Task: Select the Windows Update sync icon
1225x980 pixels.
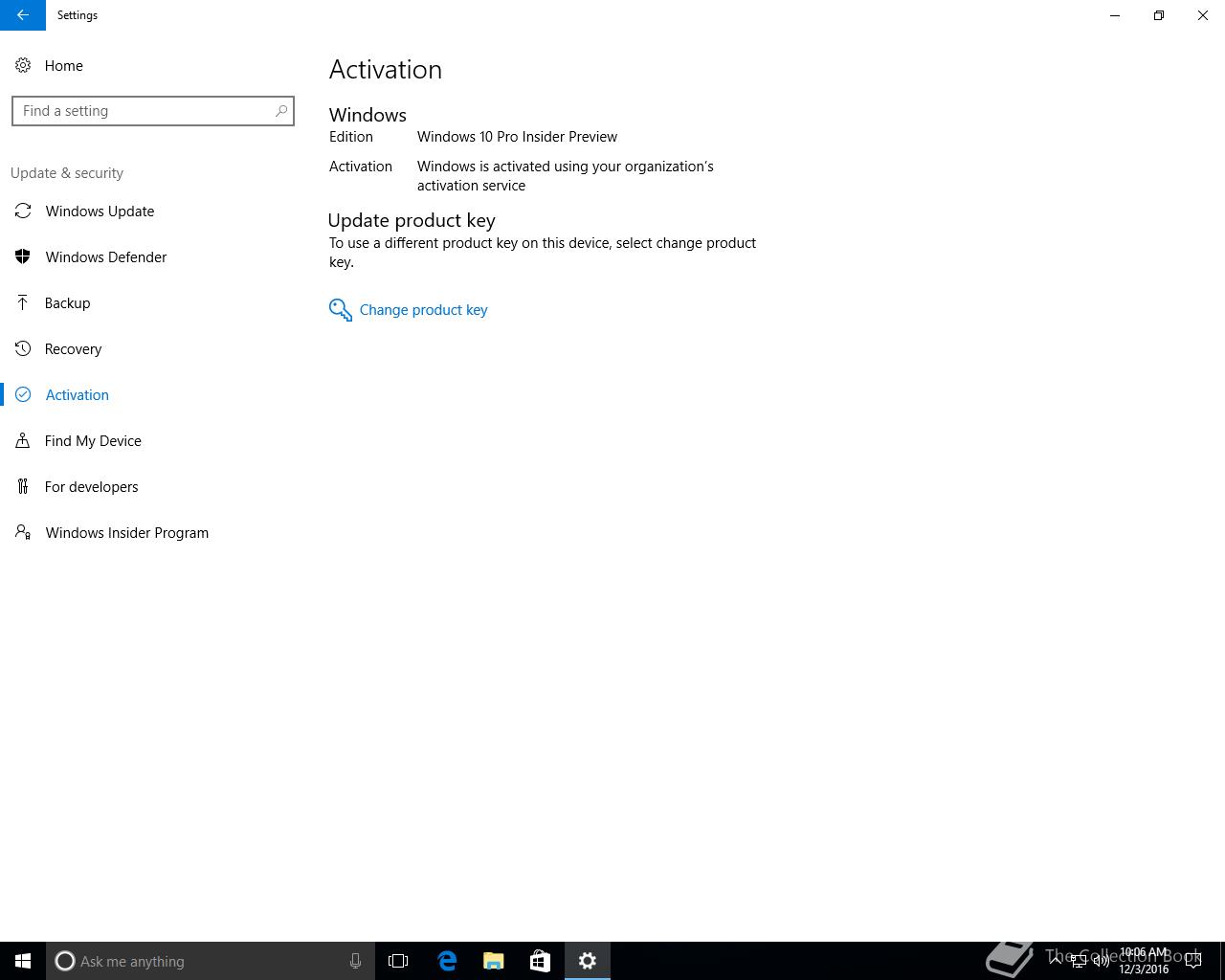Action: coord(23,212)
